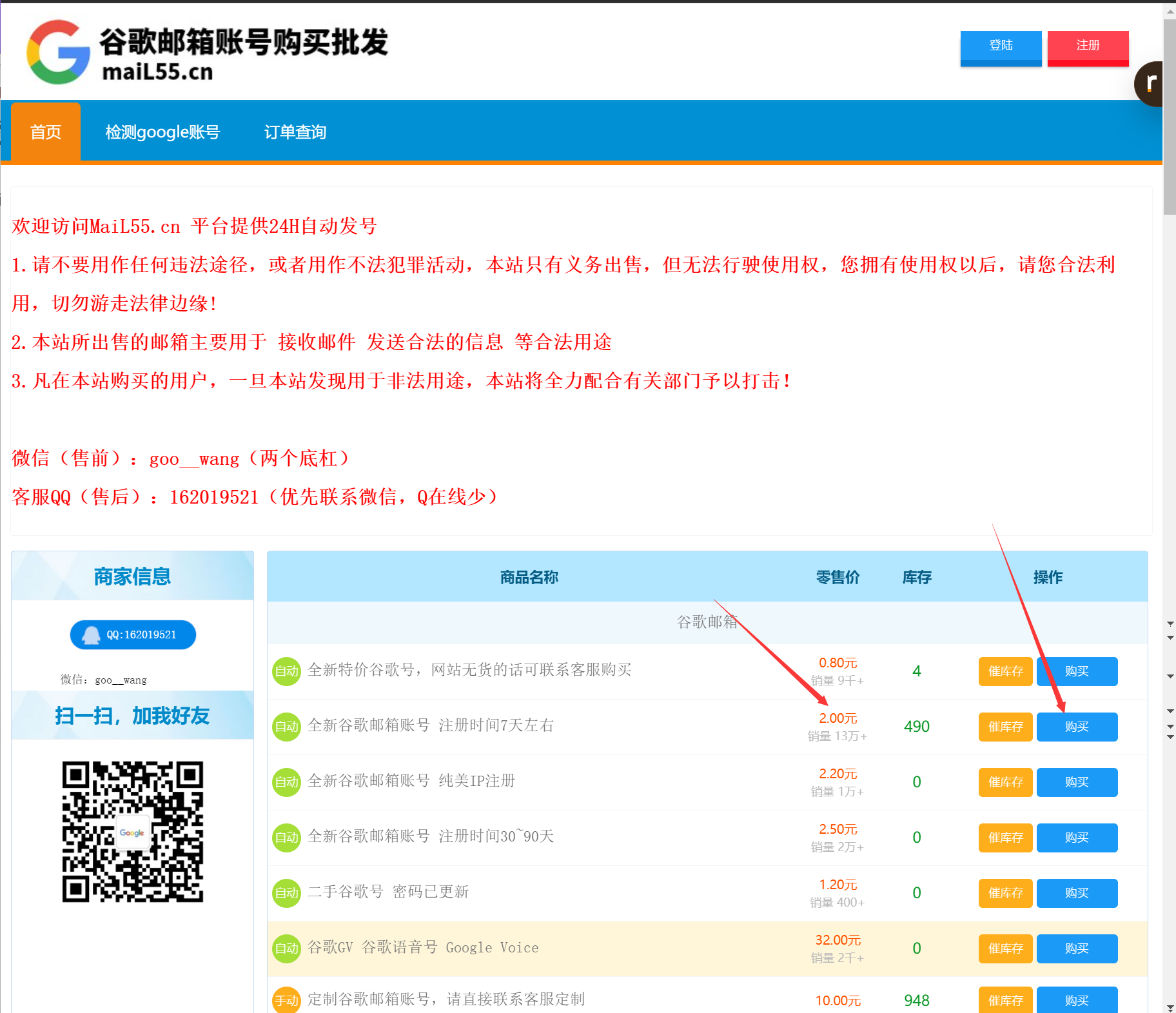Click the red 注册 register button
Screen dimensions: 1176x1013
click(x=1088, y=48)
